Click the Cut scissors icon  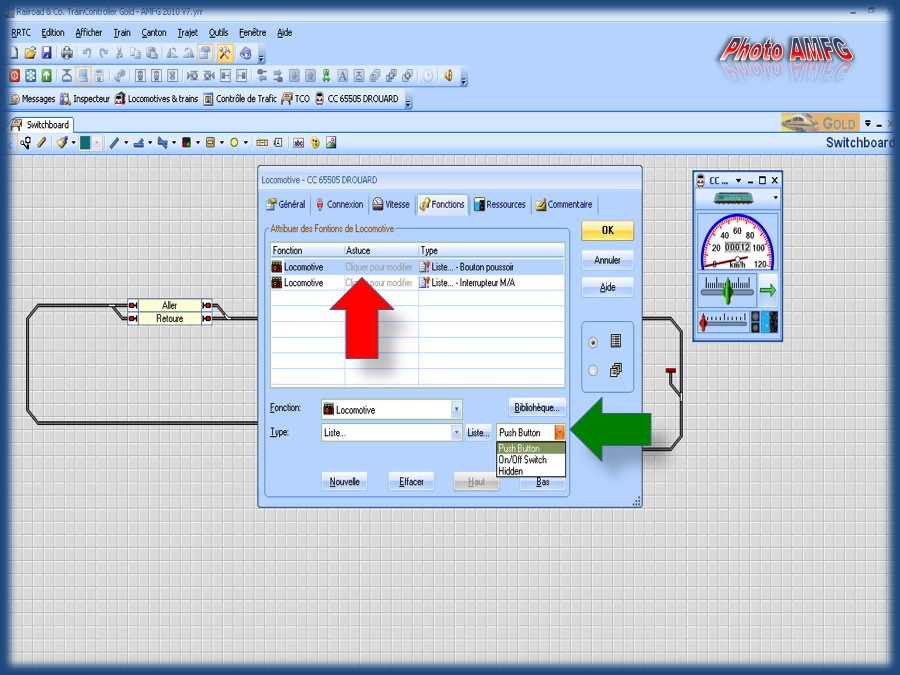pyautogui.click(x=119, y=53)
